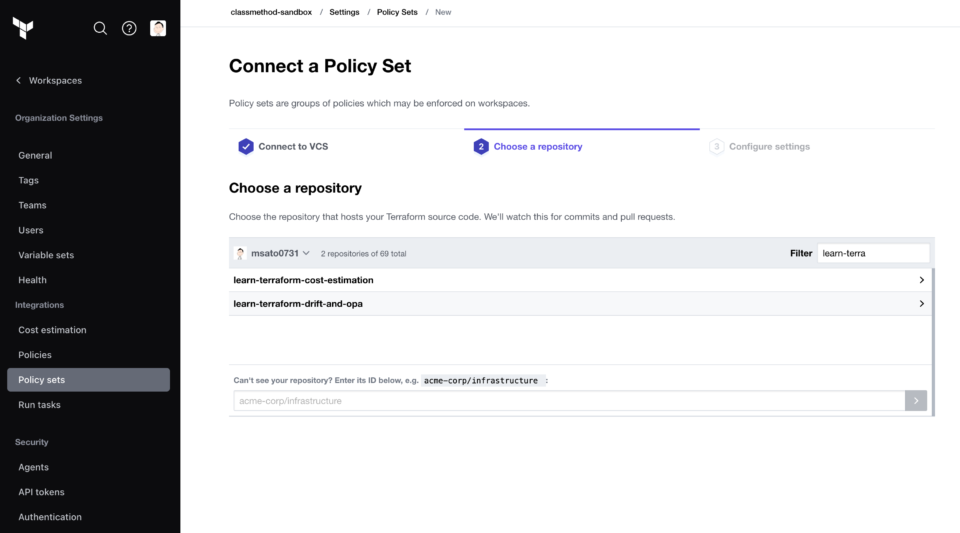Image resolution: width=960 pixels, height=533 pixels.
Task: Click the Connect to VCS checkmark badge
Action: pos(246,146)
